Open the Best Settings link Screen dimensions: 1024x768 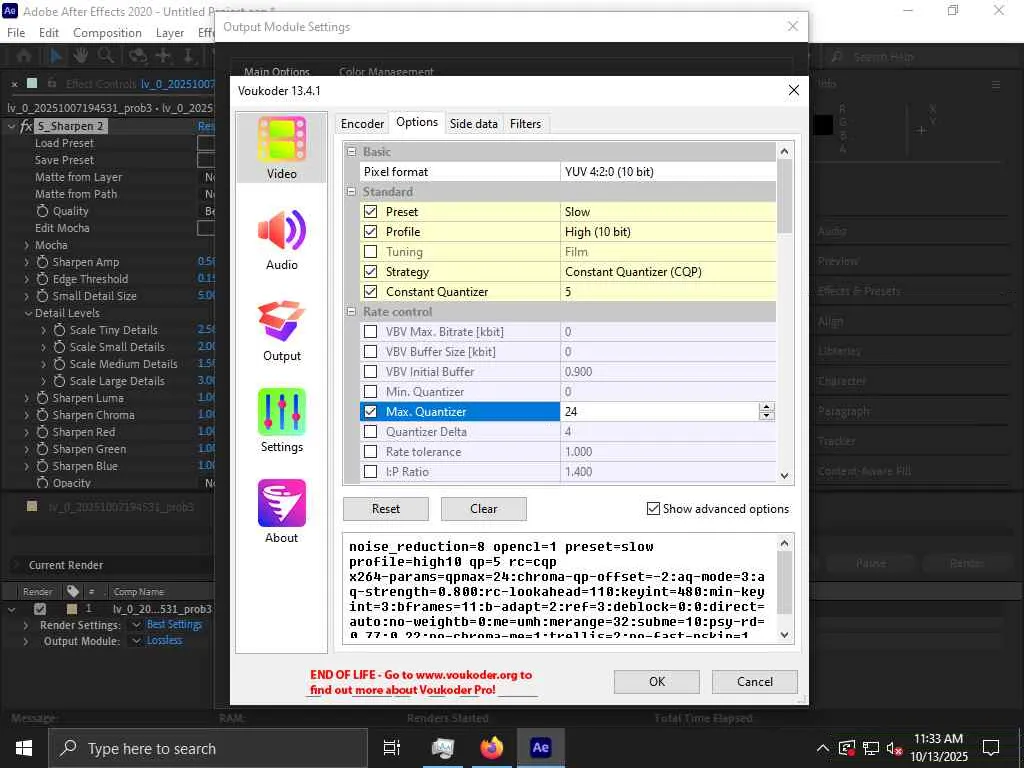click(174, 624)
